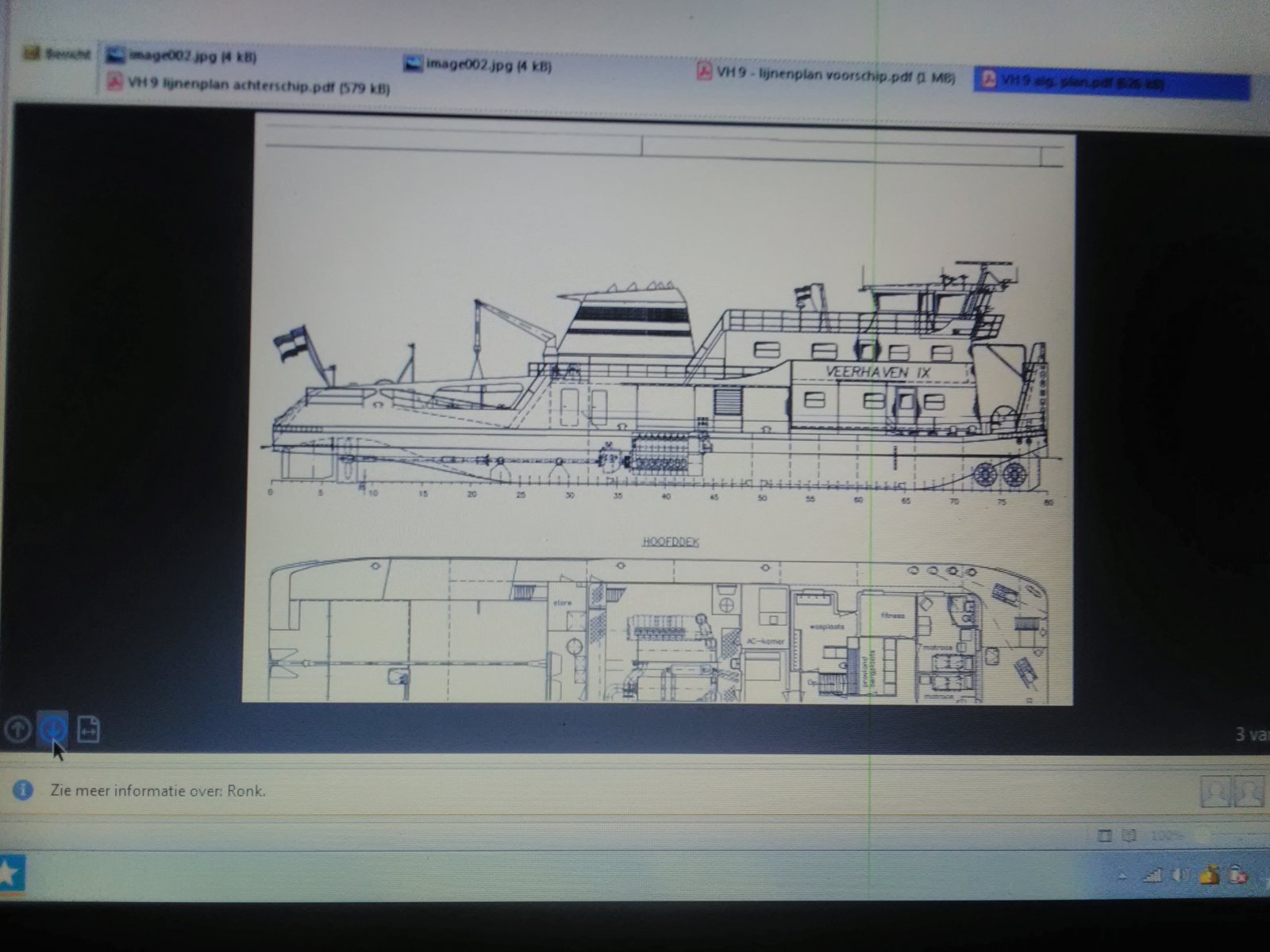The width and height of the screenshot is (1270, 952).
Task: Click the tray icon with red cross
Action: point(1239,875)
